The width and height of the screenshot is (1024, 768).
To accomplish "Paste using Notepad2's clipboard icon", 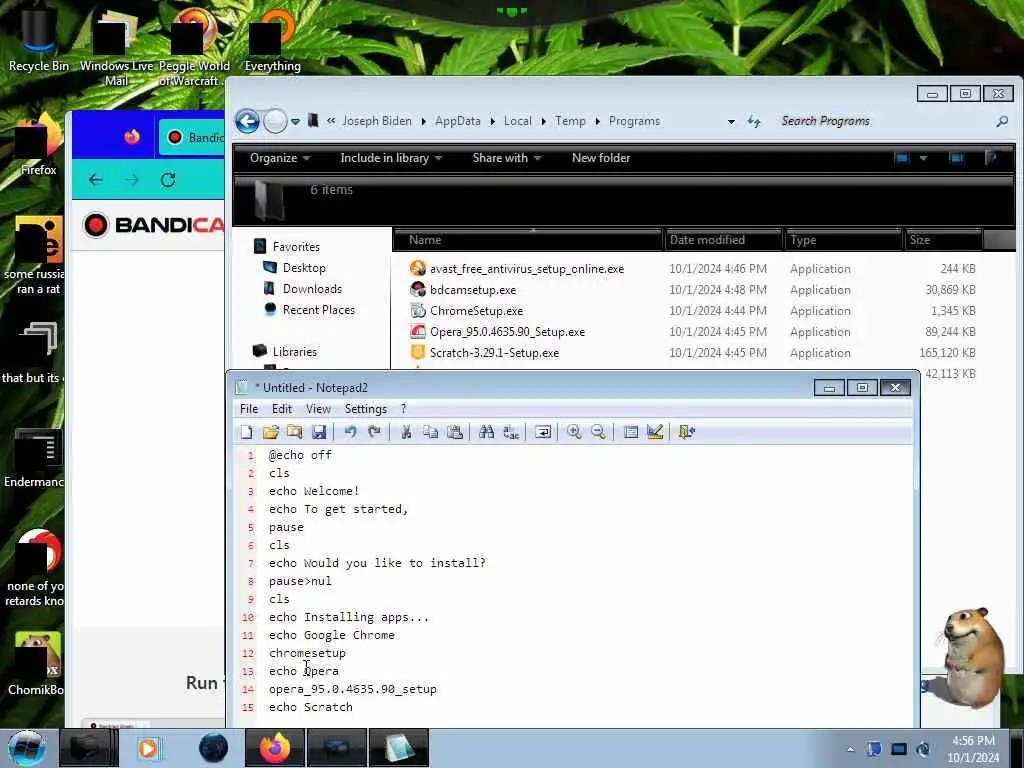I will tap(455, 432).
